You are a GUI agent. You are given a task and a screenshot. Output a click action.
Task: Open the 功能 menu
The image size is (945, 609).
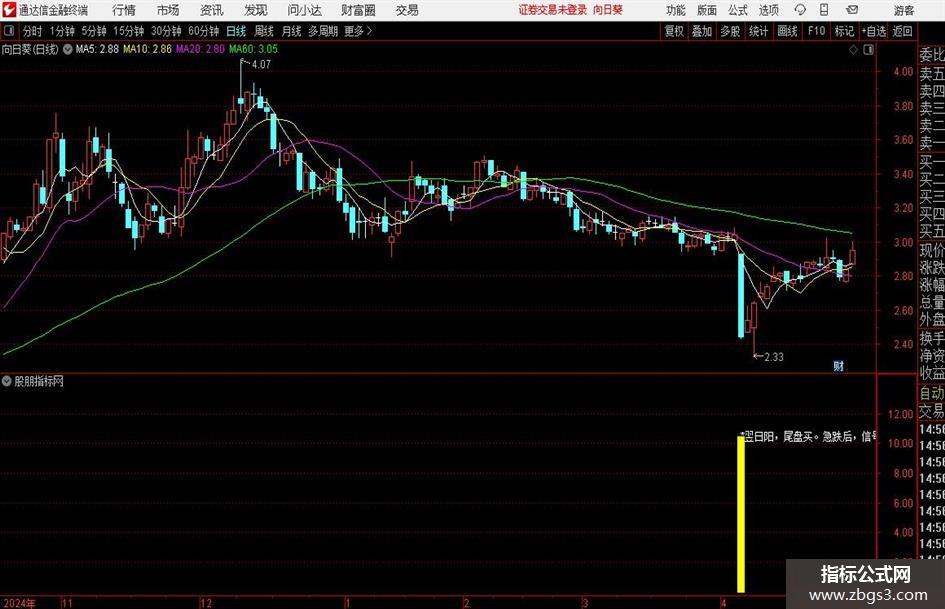(676, 10)
